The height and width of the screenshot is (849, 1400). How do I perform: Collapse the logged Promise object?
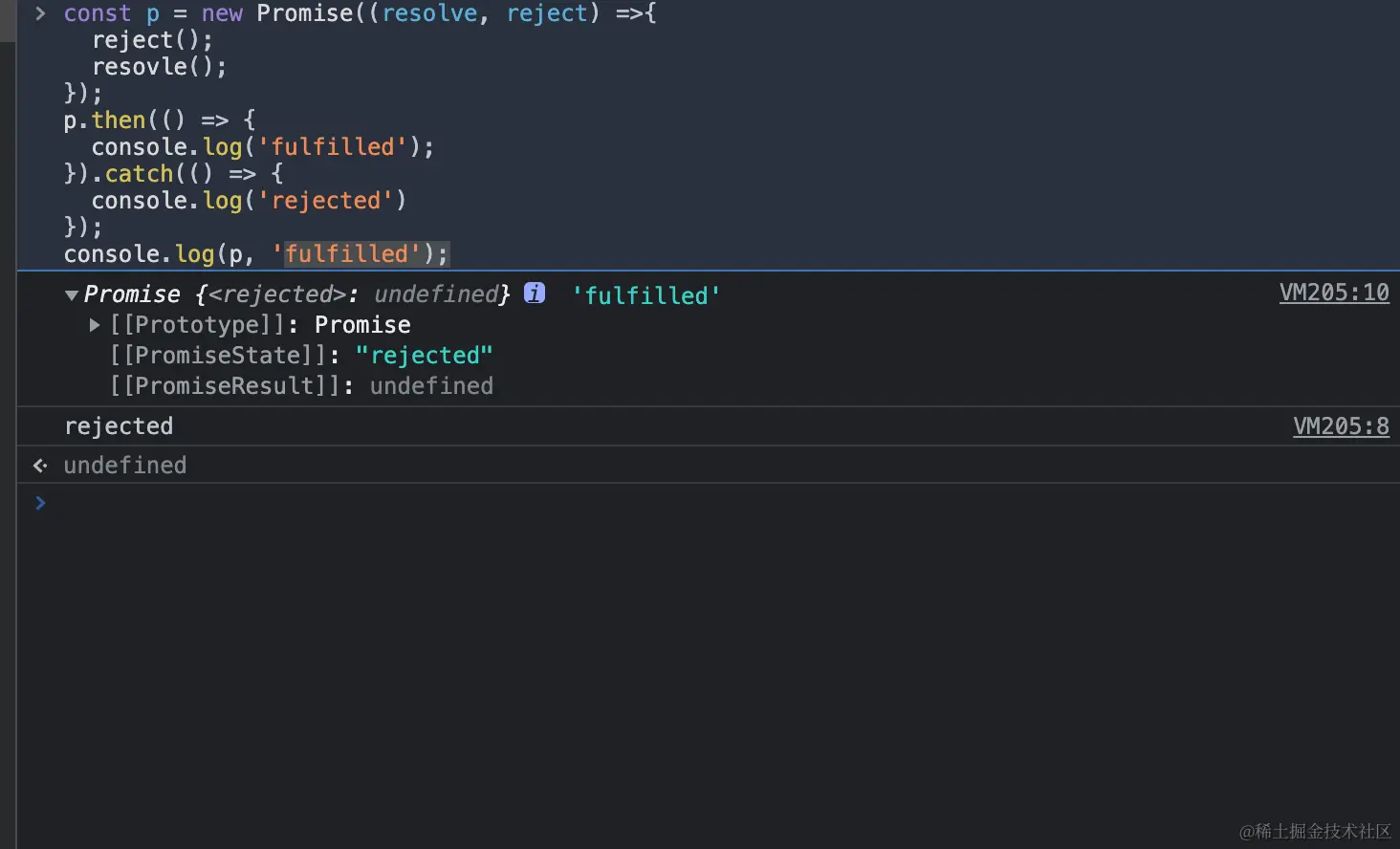(x=72, y=295)
